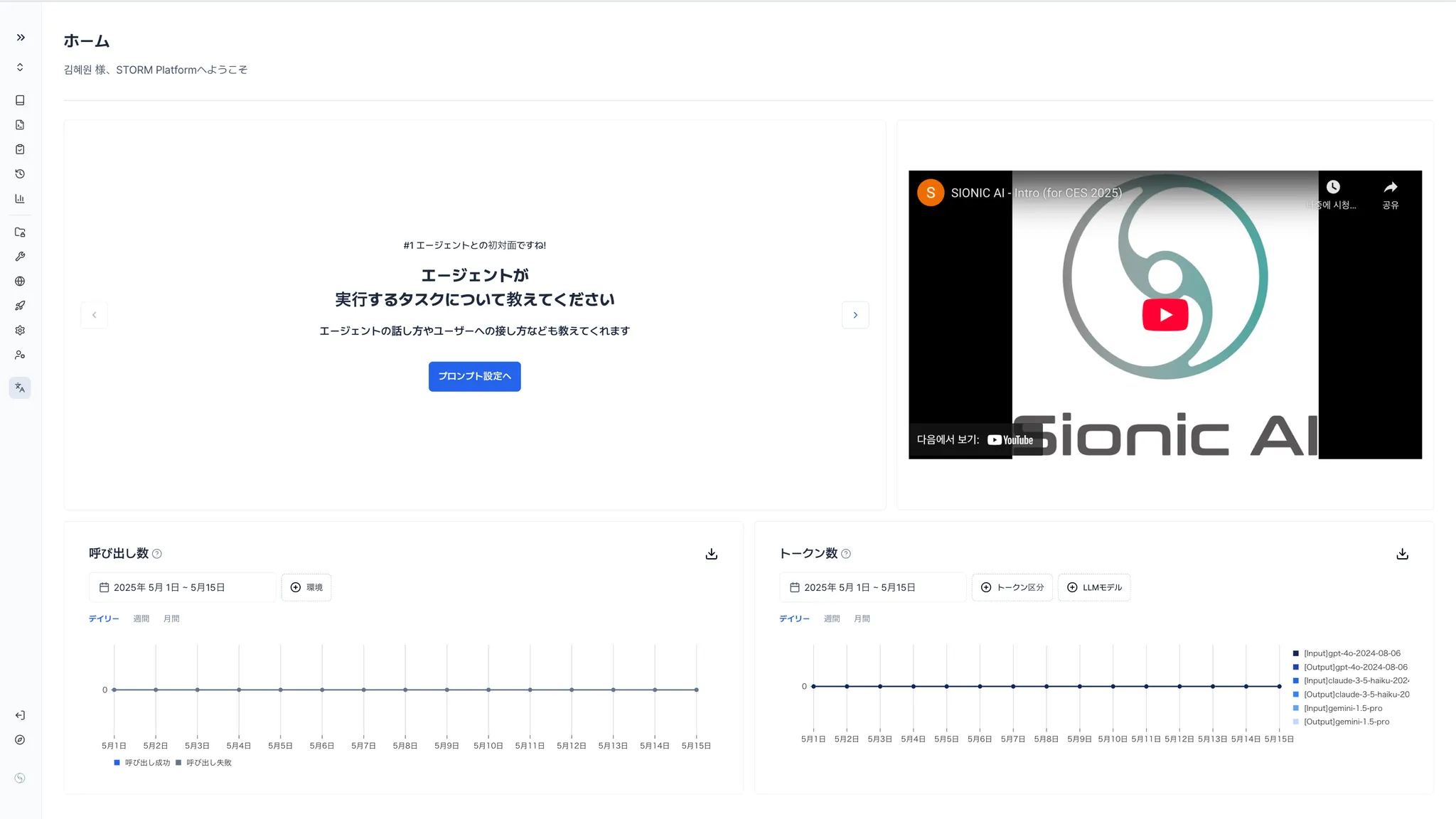Open the 環境 filter dropdown
This screenshot has height=819, width=1456.
[x=306, y=587]
